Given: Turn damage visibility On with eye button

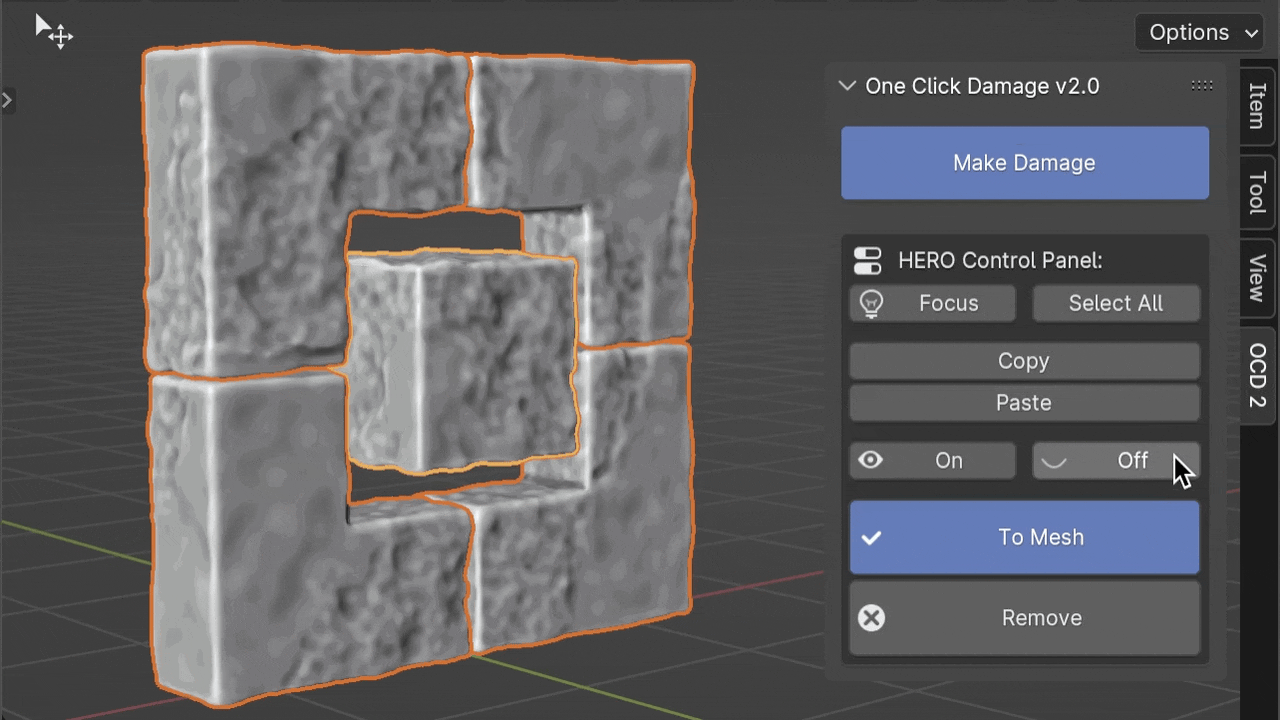Looking at the screenshot, I should [932, 460].
